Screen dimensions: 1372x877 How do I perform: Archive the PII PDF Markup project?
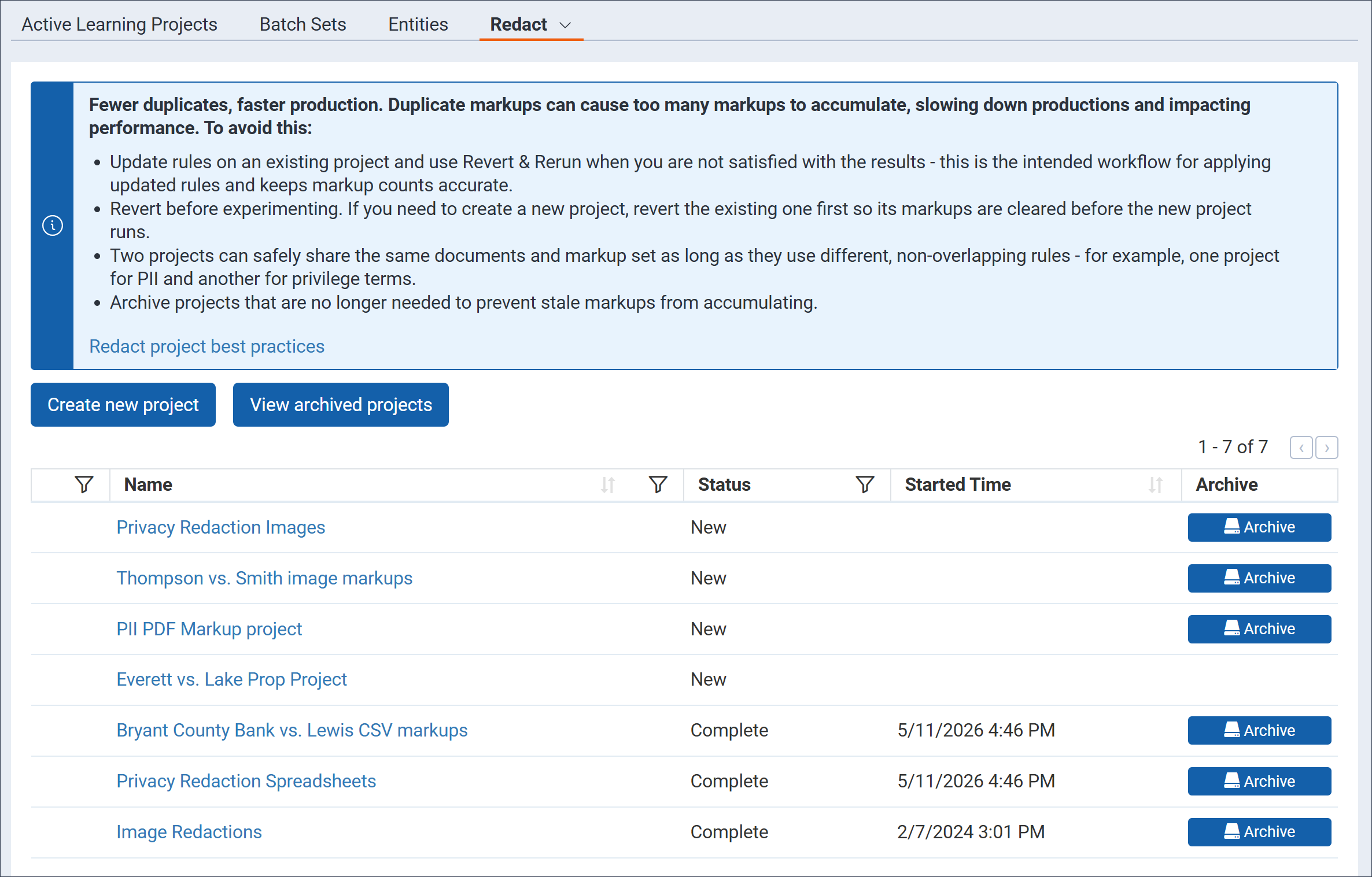1259,629
